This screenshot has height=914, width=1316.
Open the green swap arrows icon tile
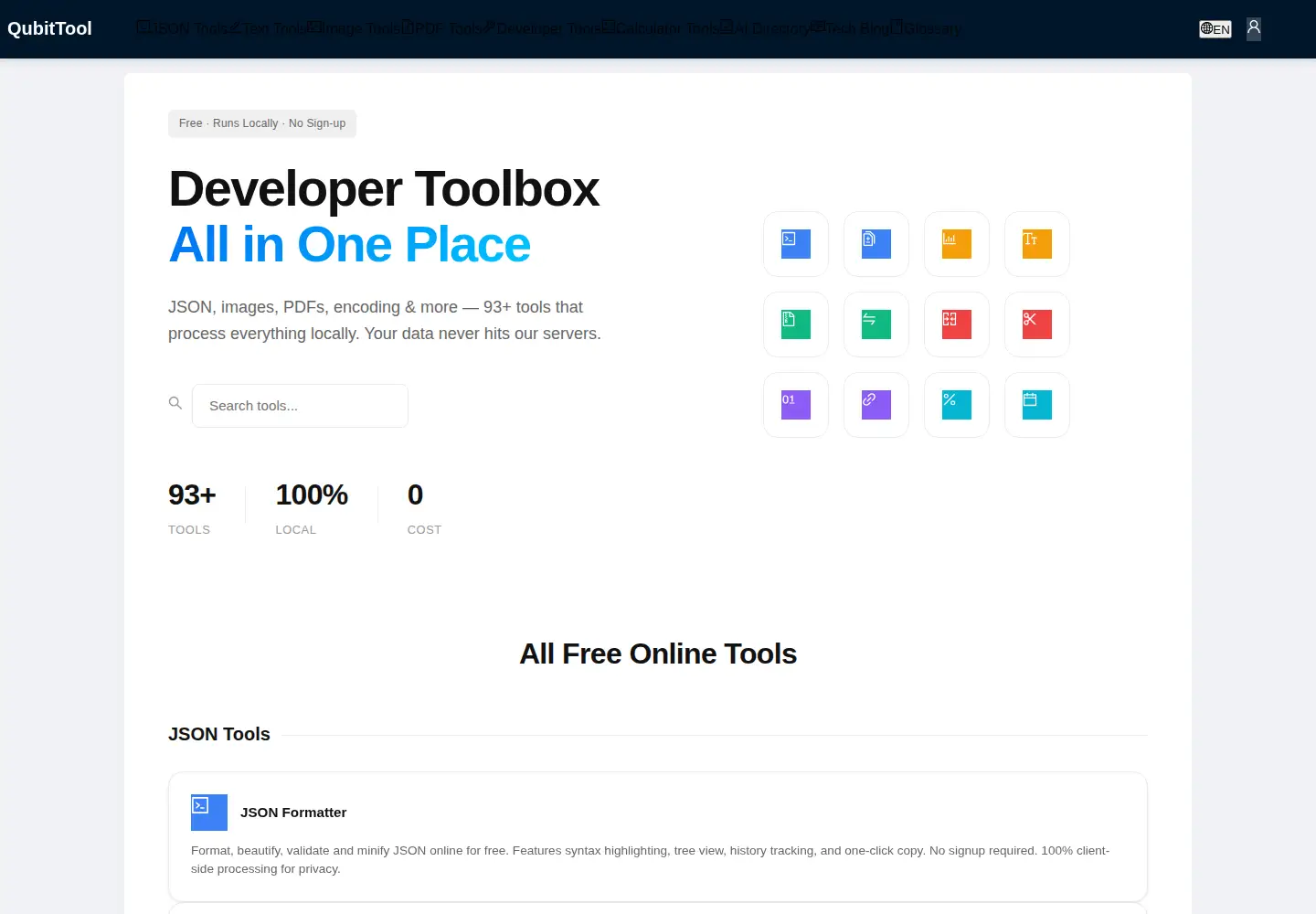(x=876, y=324)
